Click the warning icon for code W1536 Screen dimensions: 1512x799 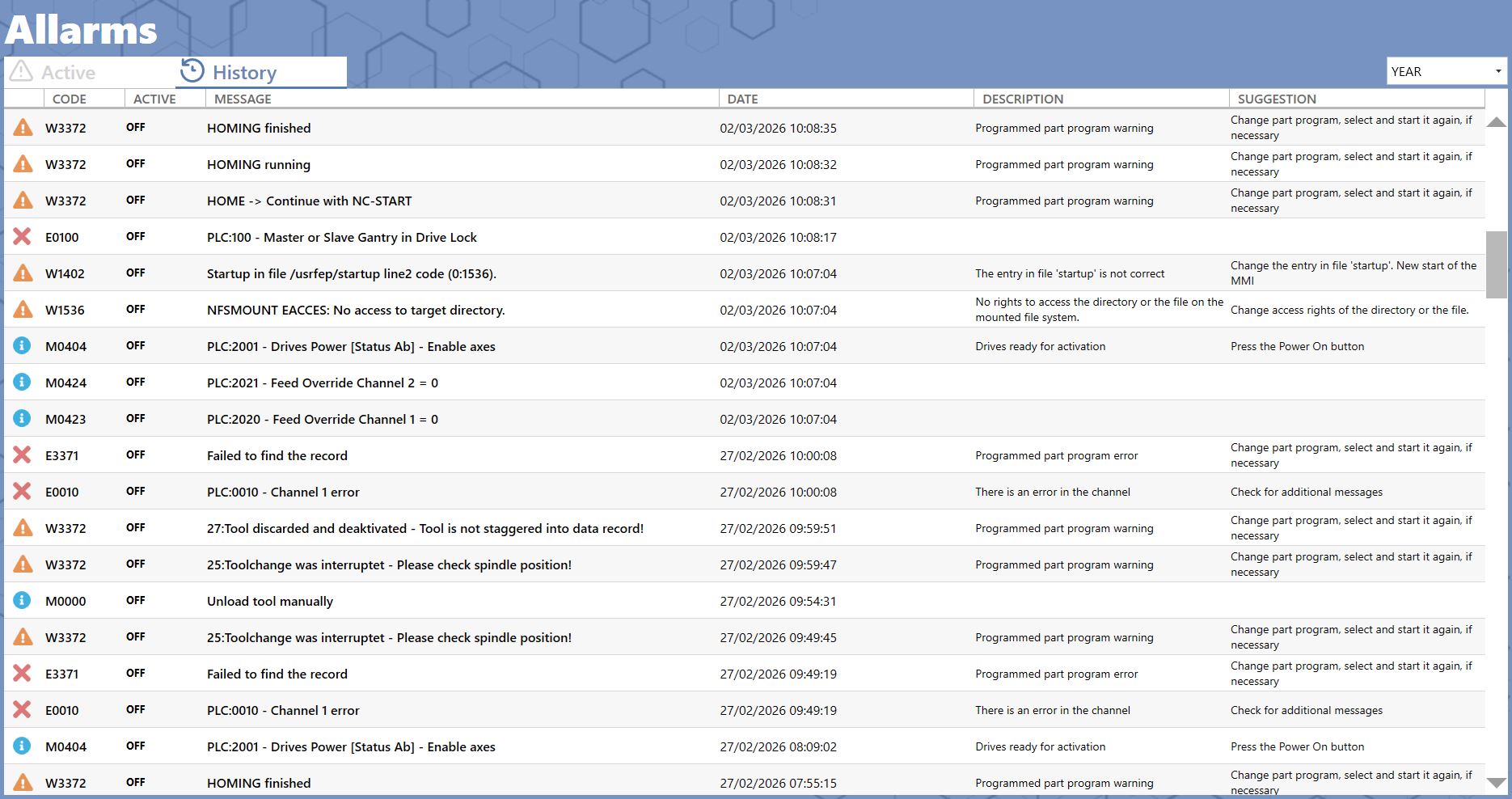pyautogui.click(x=23, y=310)
